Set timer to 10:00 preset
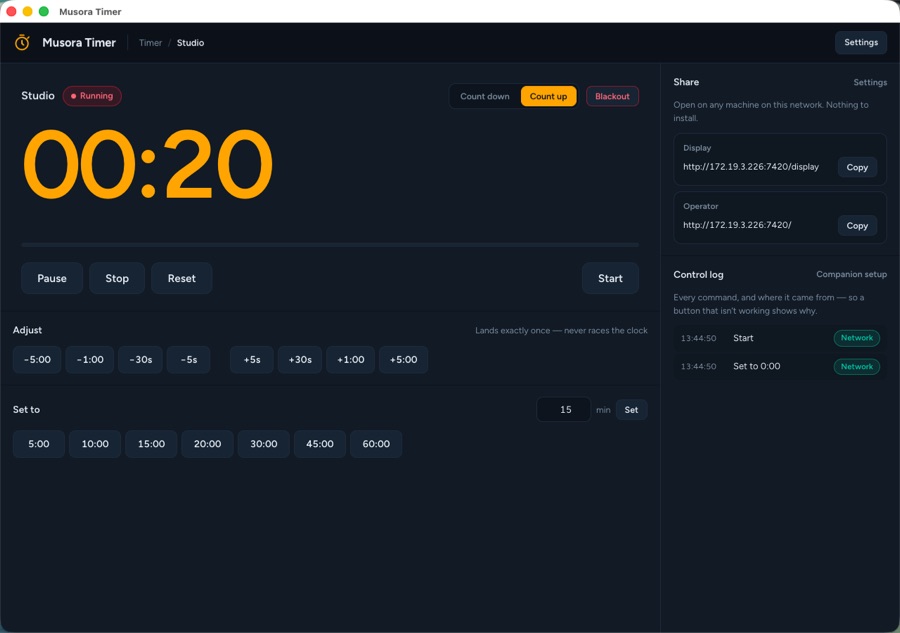The height and width of the screenshot is (633, 900). pyautogui.click(x=95, y=444)
